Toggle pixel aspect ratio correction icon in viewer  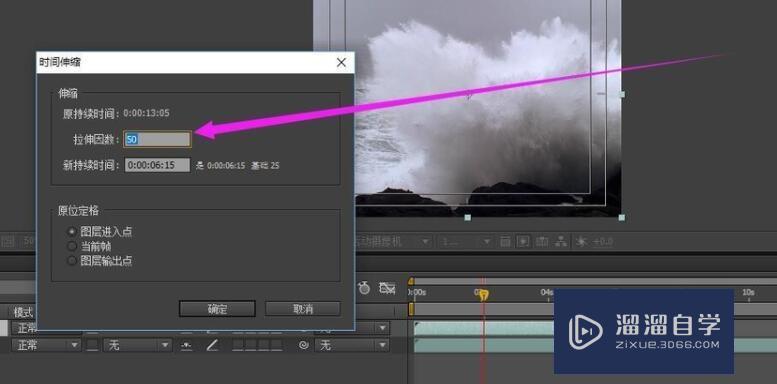505,242
